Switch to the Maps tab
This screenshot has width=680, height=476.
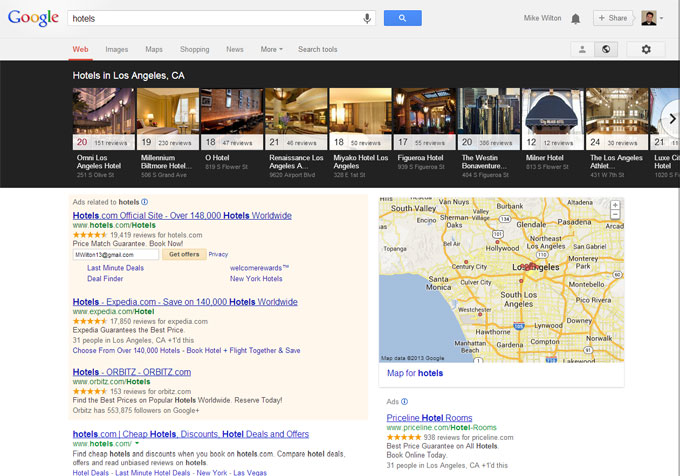(x=154, y=49)
